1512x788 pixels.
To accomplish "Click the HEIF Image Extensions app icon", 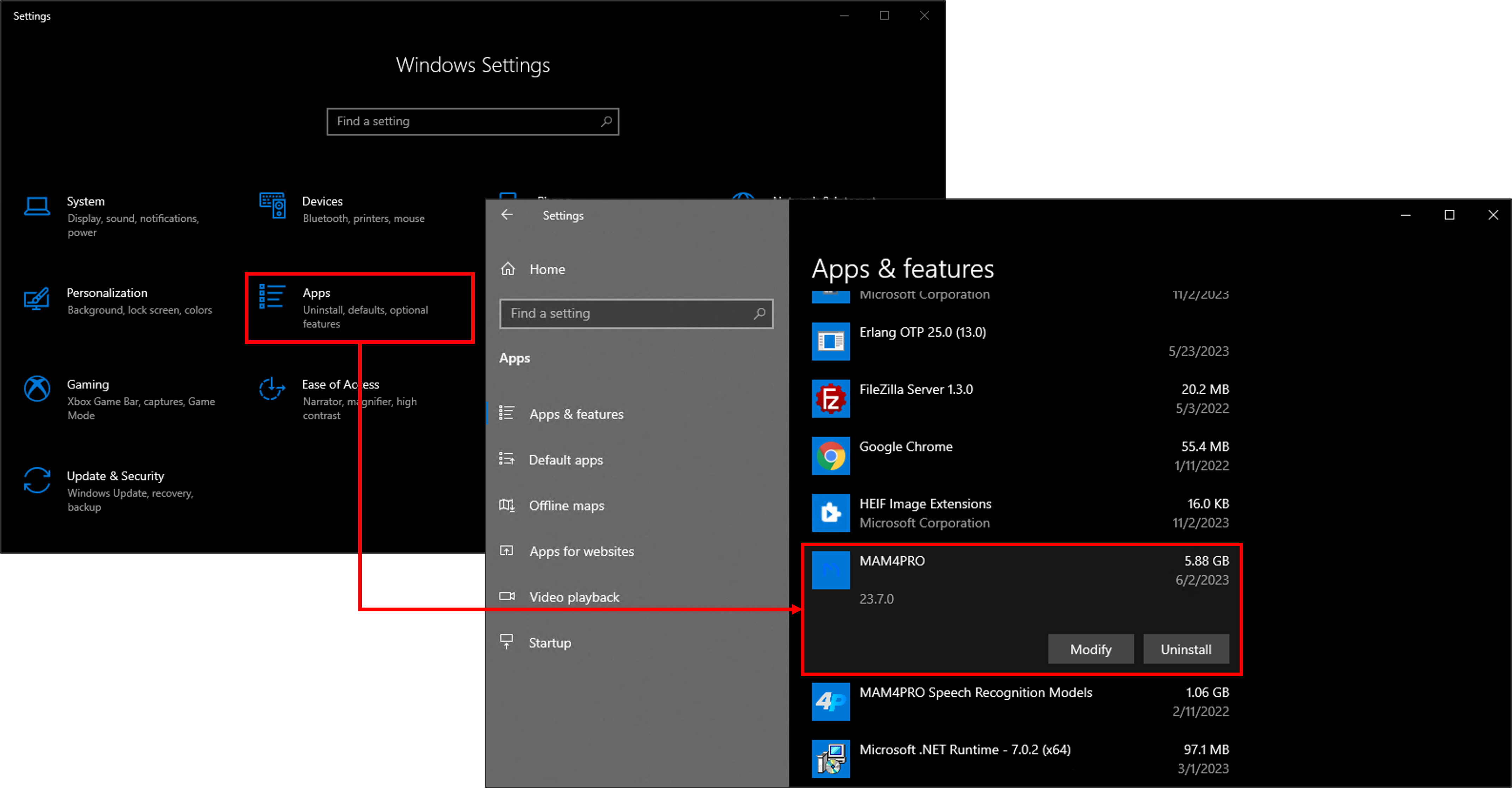I will pos(831,513).
